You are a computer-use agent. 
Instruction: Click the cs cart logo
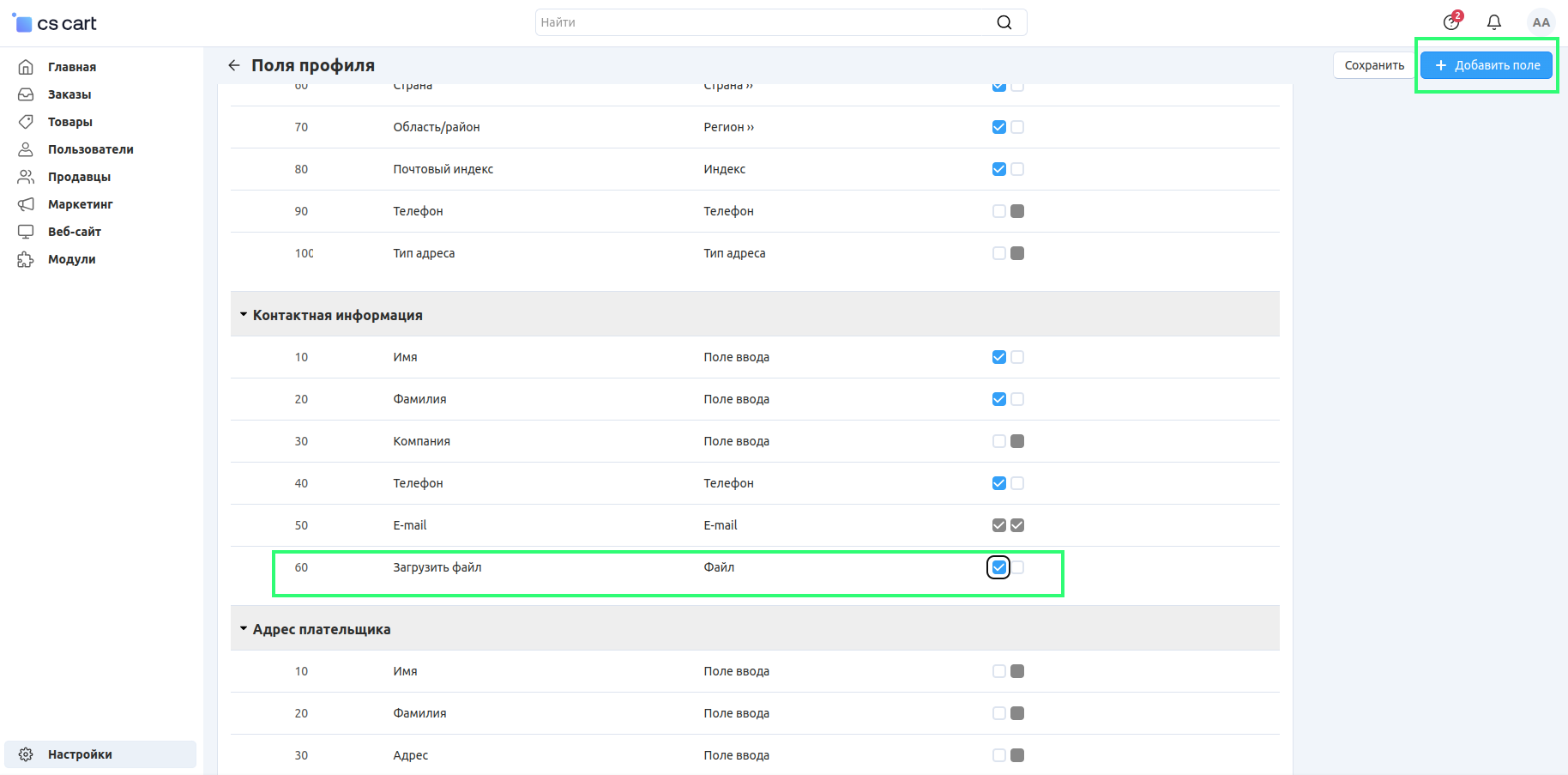coord(56,23)
